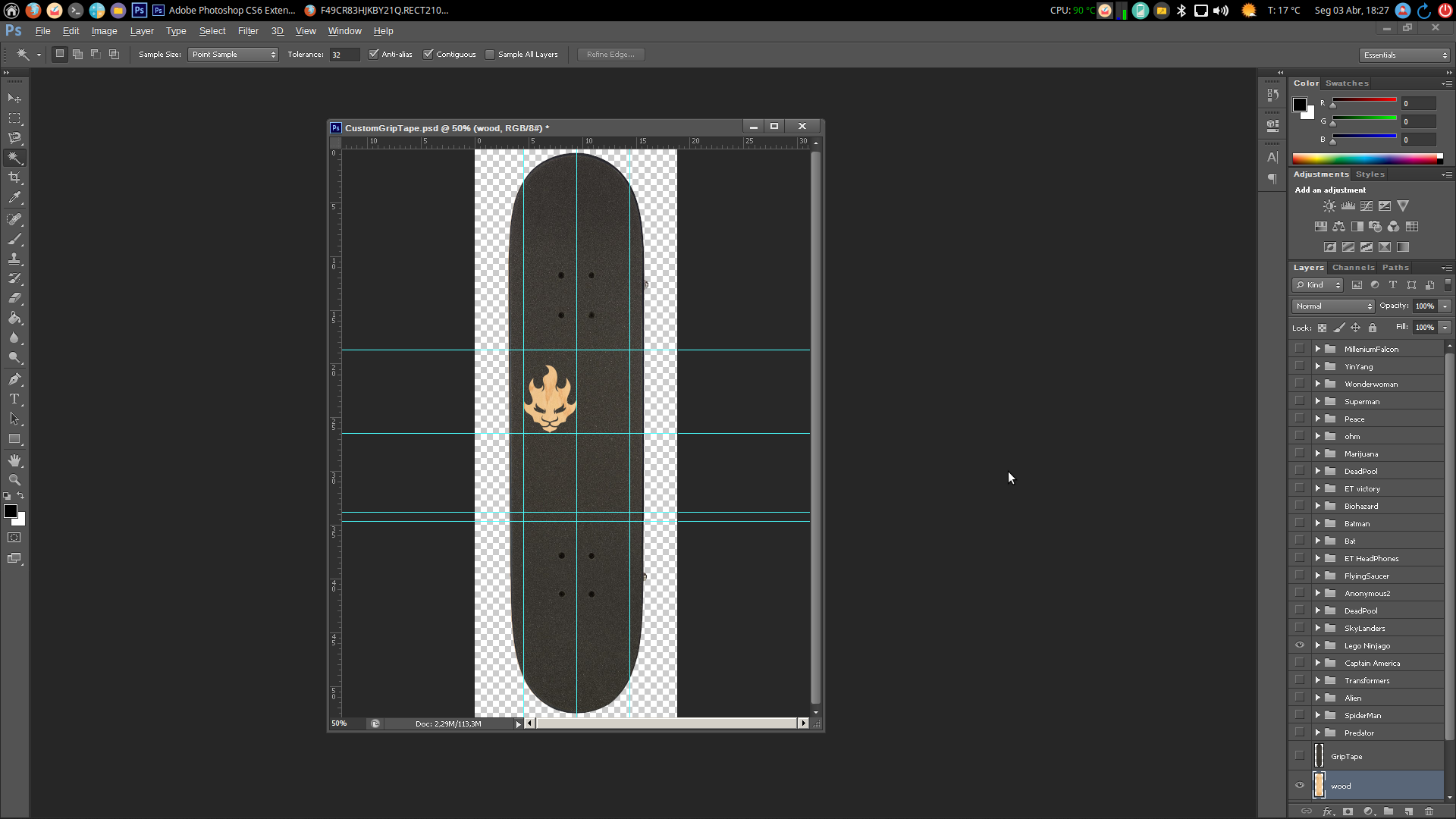Click the wood layer thumbnail
This screenshot has width=1456, height=819.
pyautogui.click(x=1319, y=786)
